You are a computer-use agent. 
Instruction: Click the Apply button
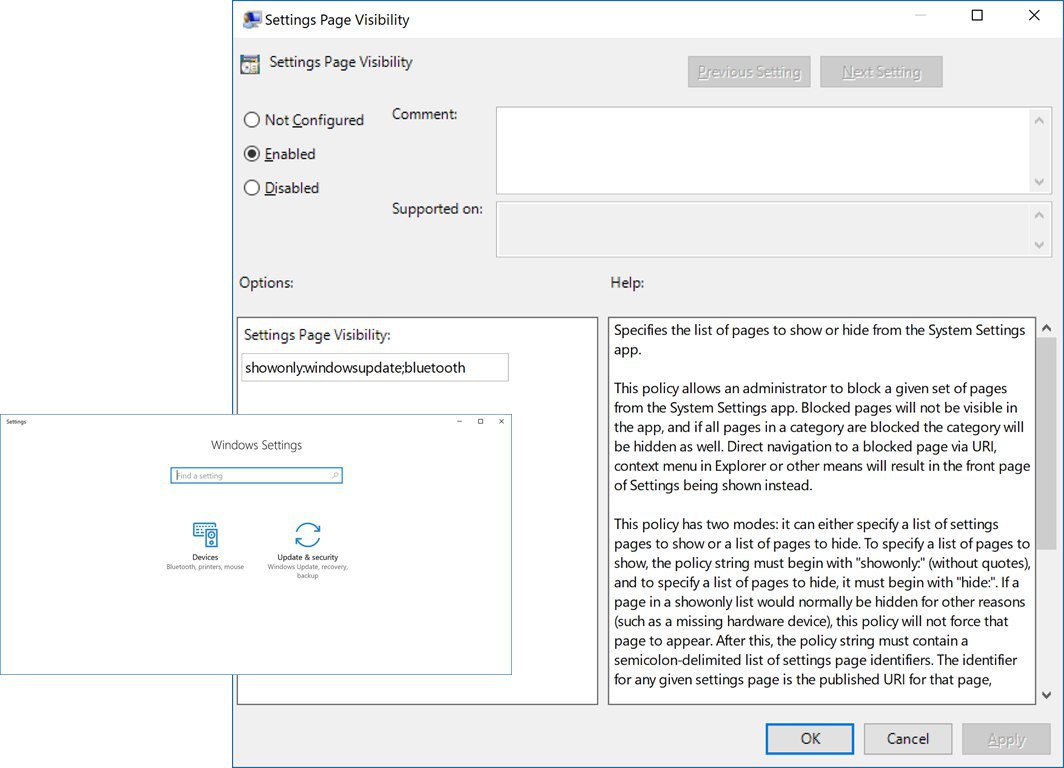(x=1006, y=739)
